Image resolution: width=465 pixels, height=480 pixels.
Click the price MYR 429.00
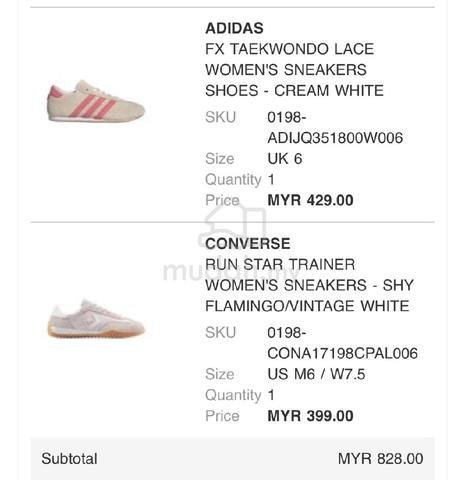click(x=310, y=200)
